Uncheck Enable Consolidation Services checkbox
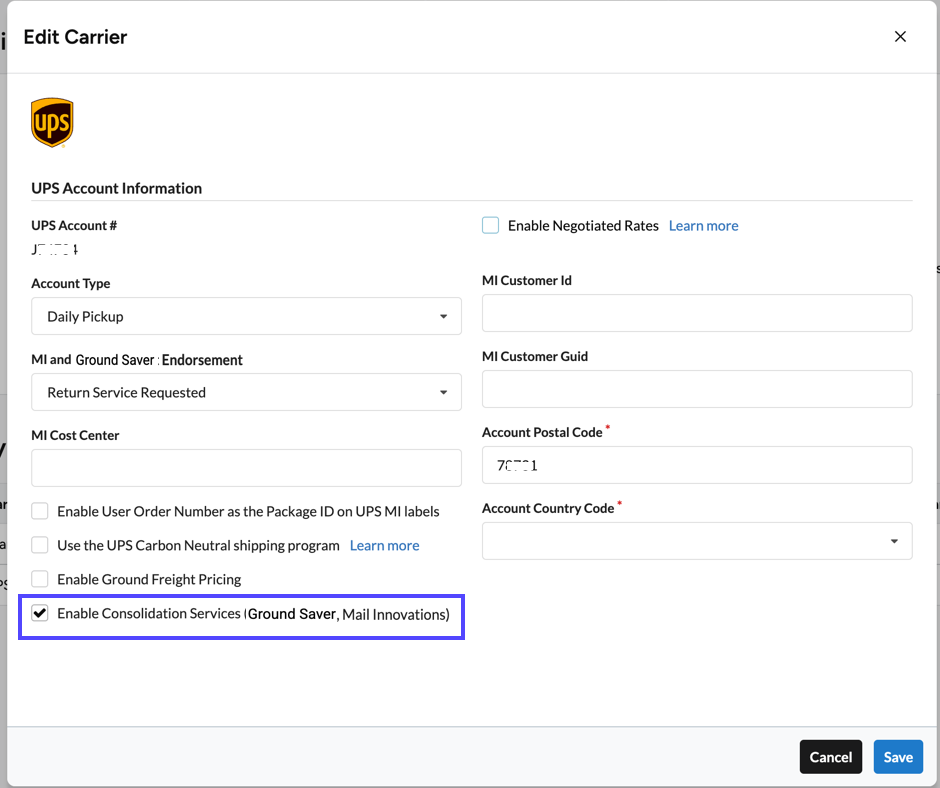940x788 pixels. click(40, 613)
